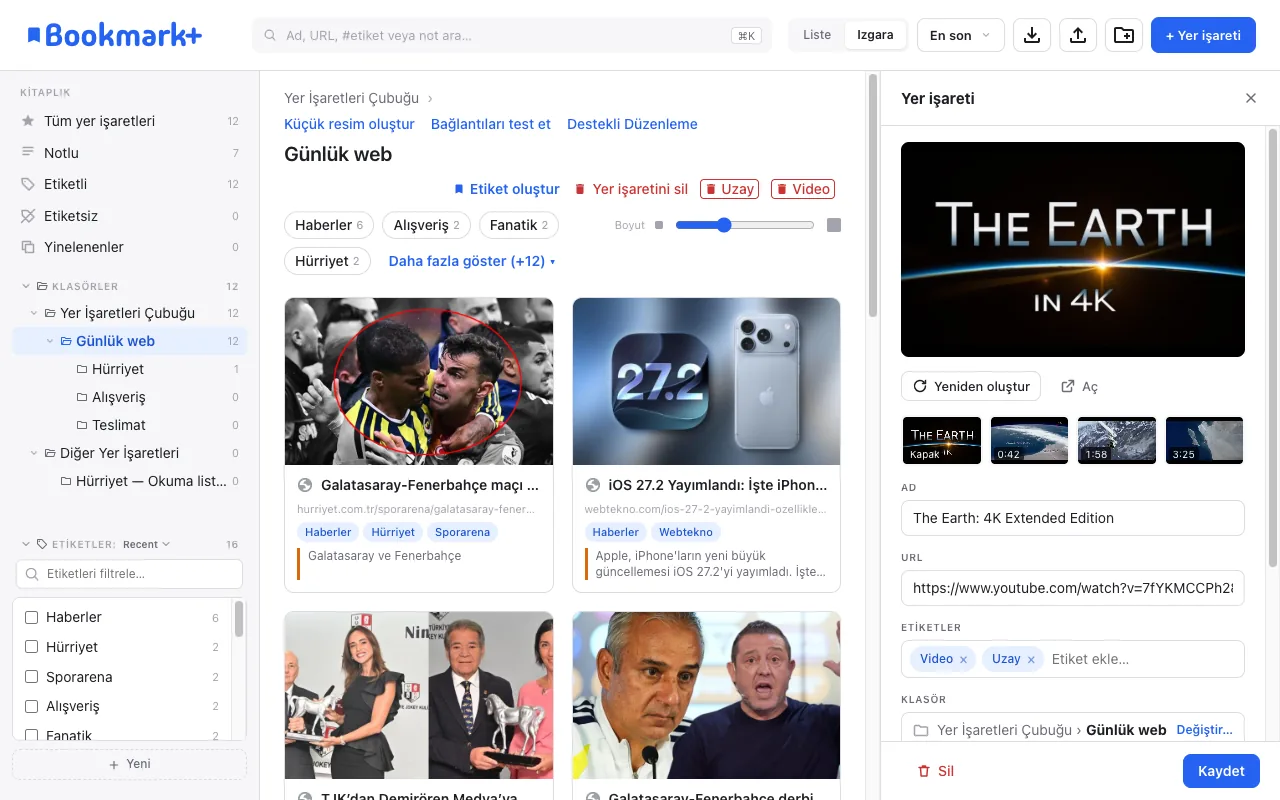Click the small size square icon

click(x=658, y=225)
